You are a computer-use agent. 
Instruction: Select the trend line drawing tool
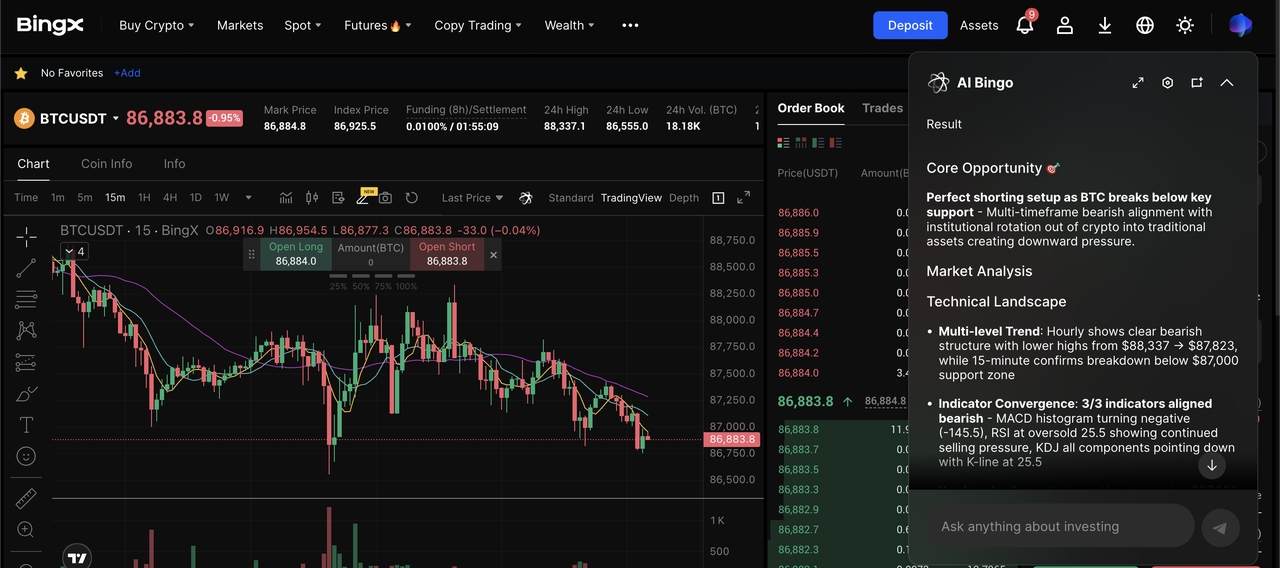[26, 267]
